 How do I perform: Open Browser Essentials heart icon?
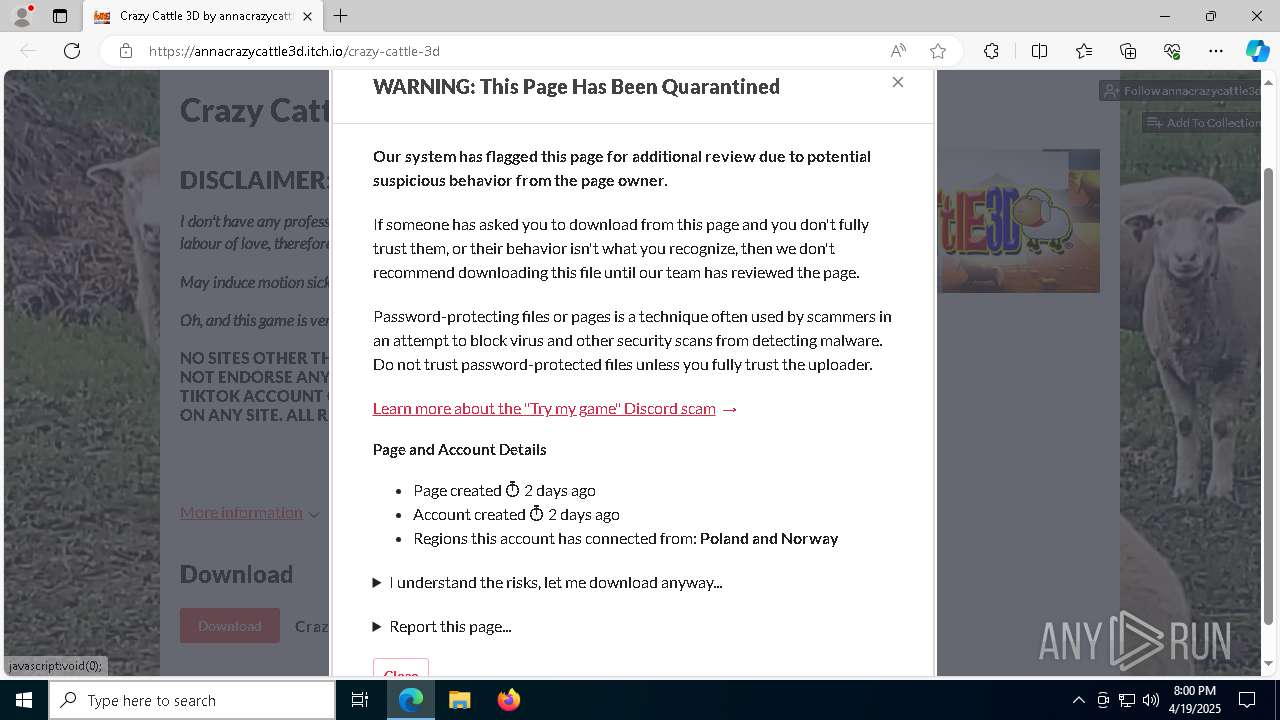[x=1172, y=51]
